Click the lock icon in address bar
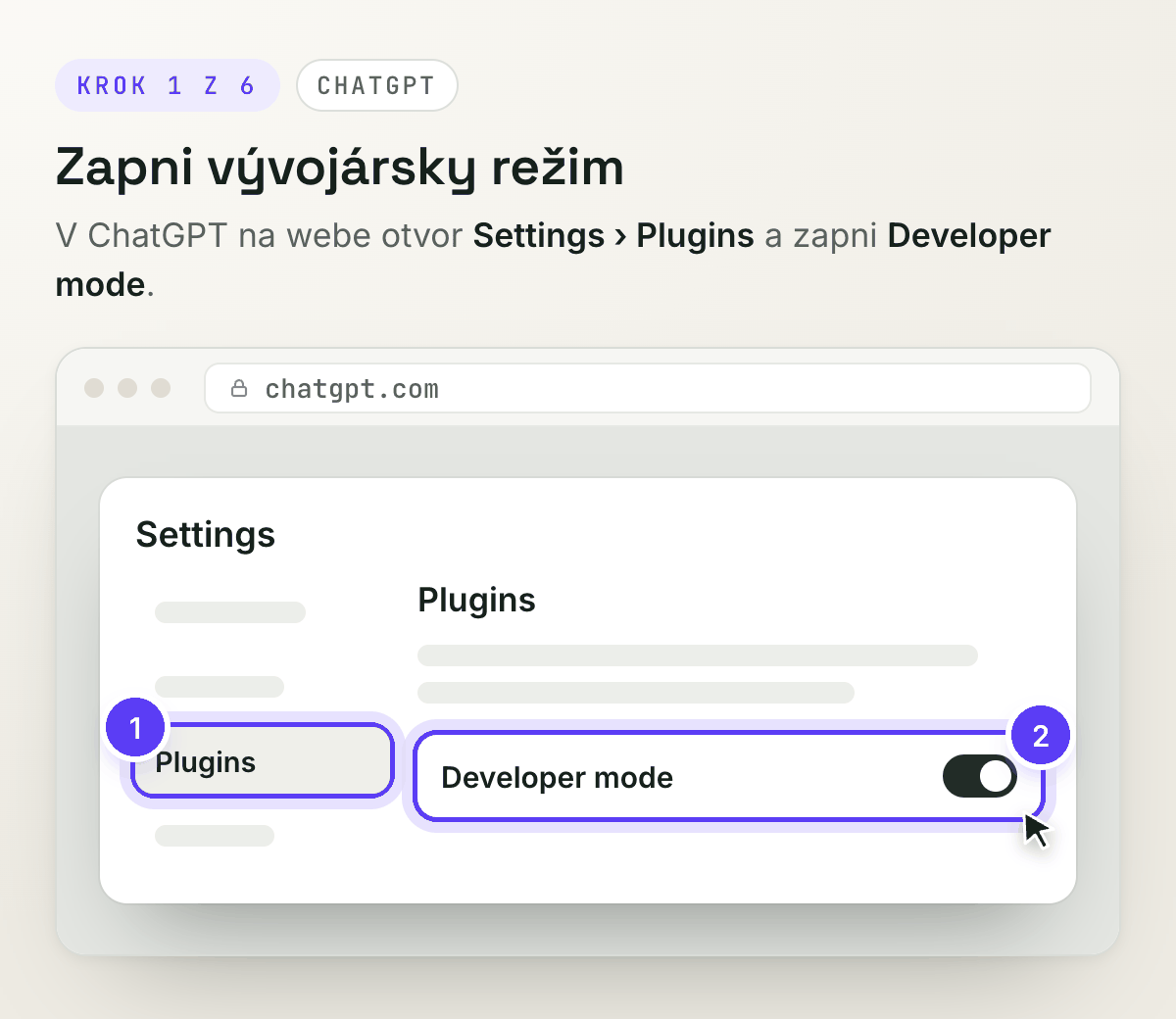This screenshot has height=1019, width=1176. [239, 389]
